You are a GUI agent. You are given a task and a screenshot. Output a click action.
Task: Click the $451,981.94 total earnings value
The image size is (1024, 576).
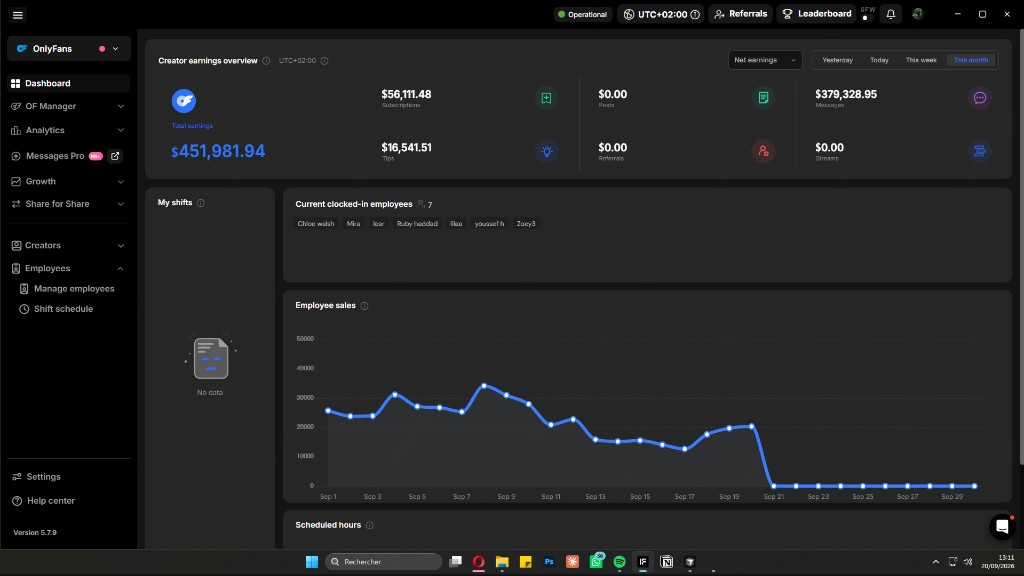[x=218, y=152]
